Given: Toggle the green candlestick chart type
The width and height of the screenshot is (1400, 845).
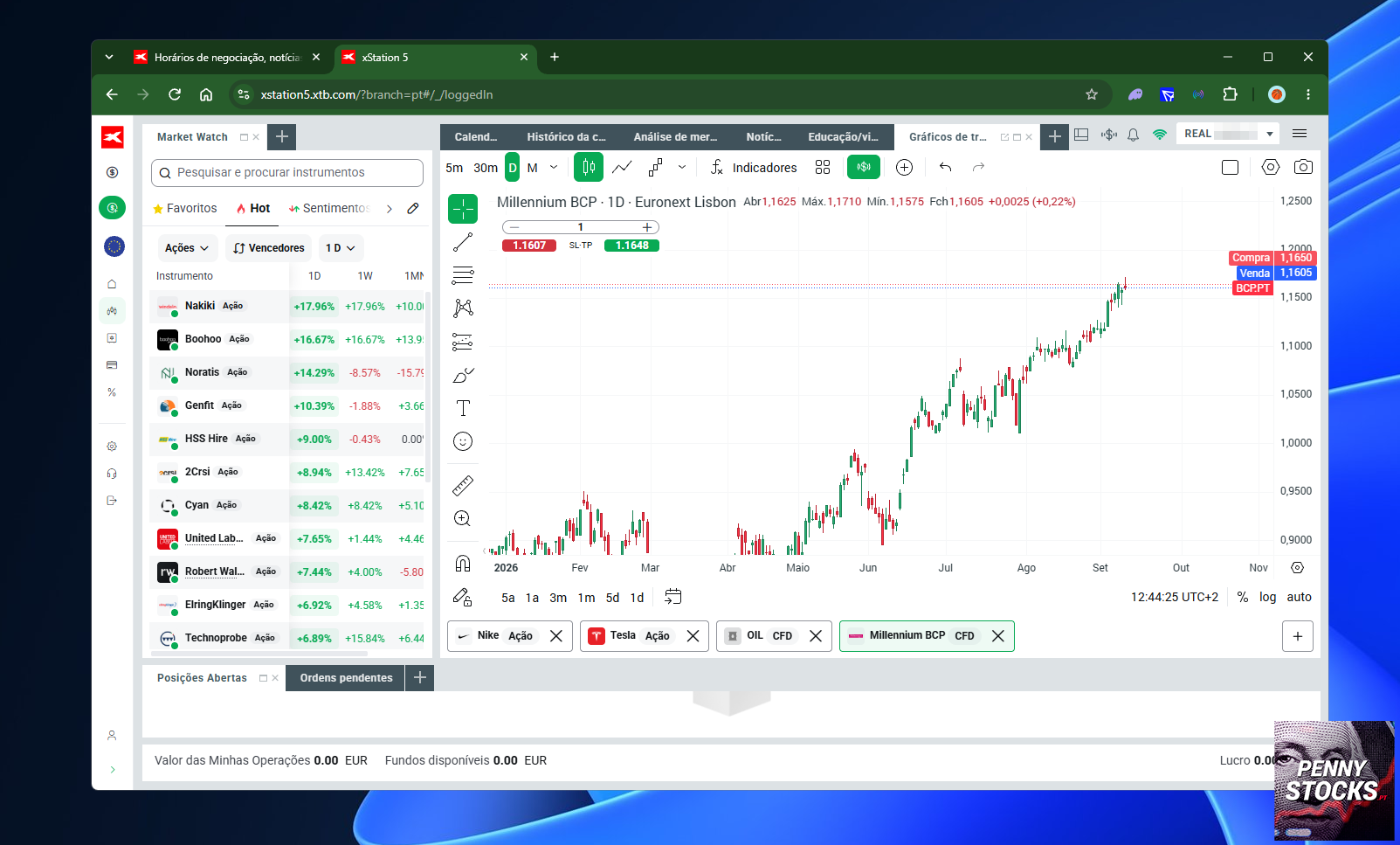Looking at the screenshot, I should pyautogui.click(x=589, y=167).
